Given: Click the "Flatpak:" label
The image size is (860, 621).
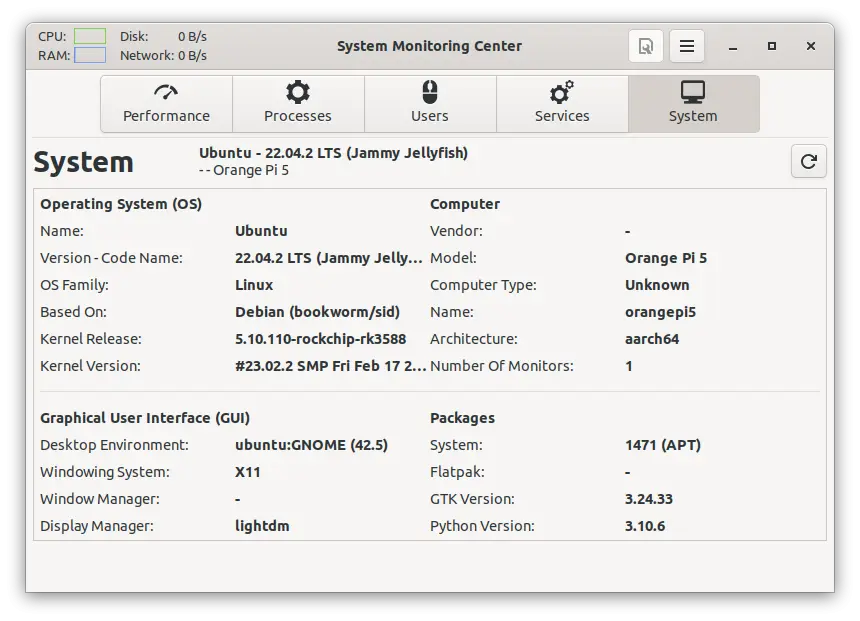Looking at the screenshot, I should click(x=457, y=472).
